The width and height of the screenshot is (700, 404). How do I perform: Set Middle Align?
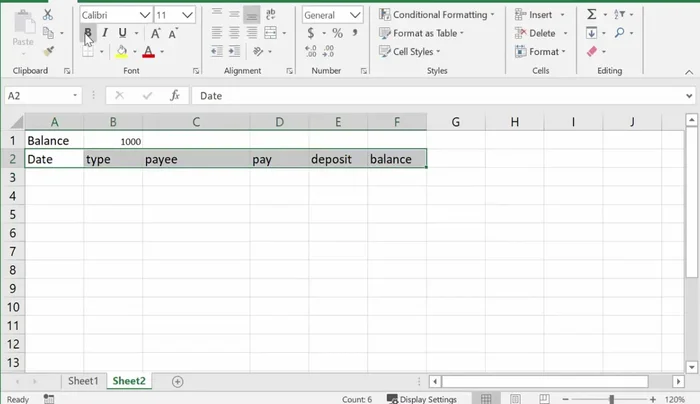click(234, 14)
